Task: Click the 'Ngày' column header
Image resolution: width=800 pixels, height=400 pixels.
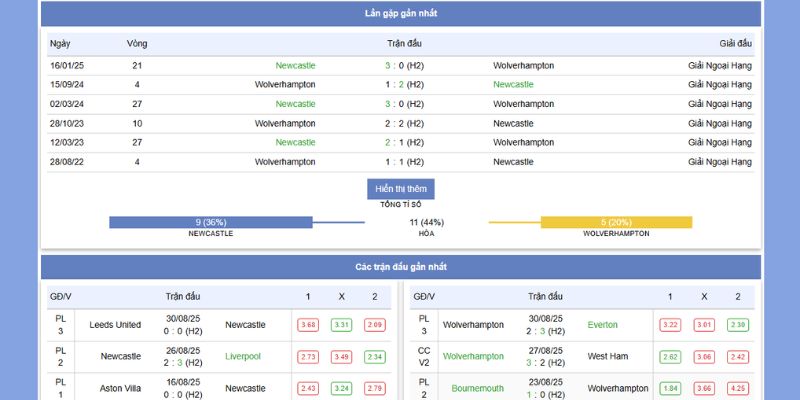Action: pos(60,44)
